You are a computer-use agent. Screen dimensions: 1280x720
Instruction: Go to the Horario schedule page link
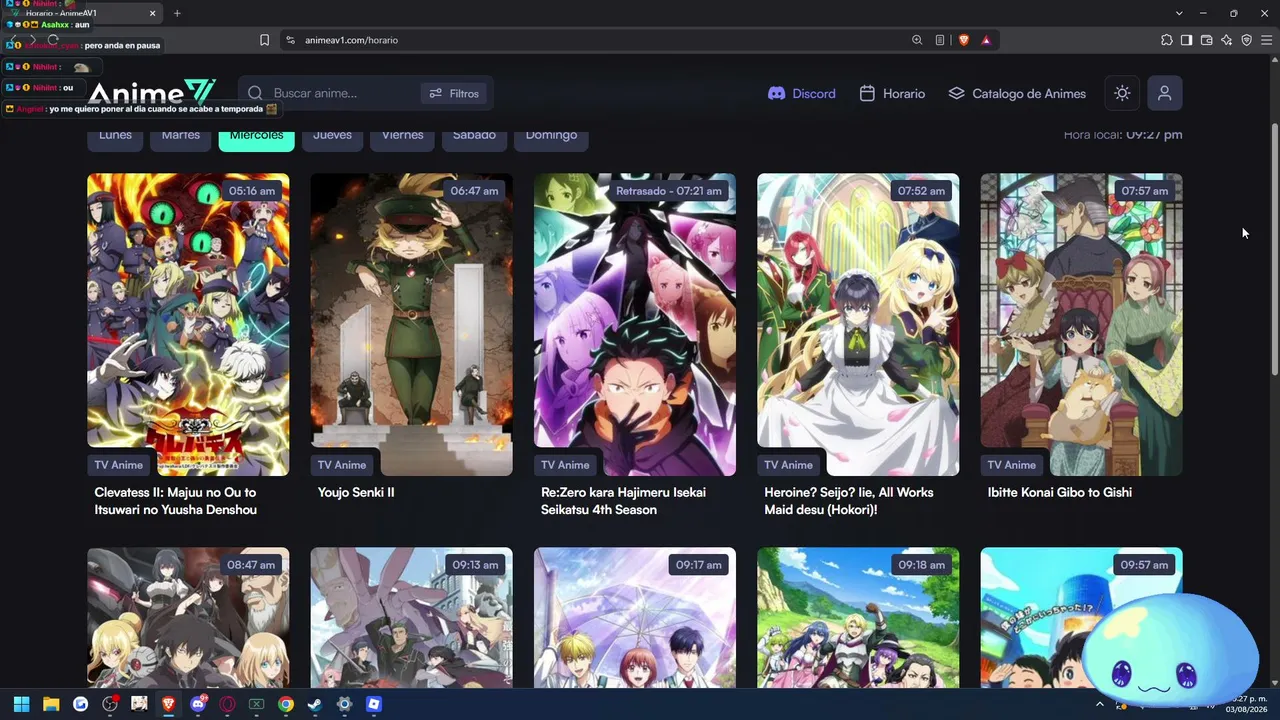(892, 93)
